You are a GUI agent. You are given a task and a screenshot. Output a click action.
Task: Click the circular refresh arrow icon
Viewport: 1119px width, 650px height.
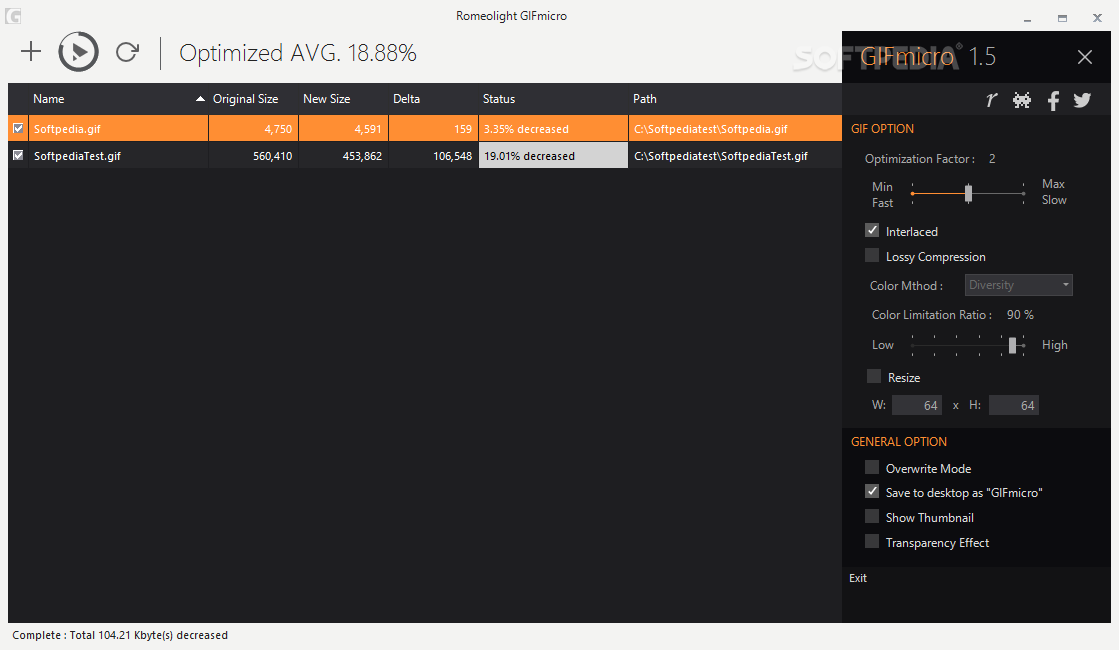[127, 51]
